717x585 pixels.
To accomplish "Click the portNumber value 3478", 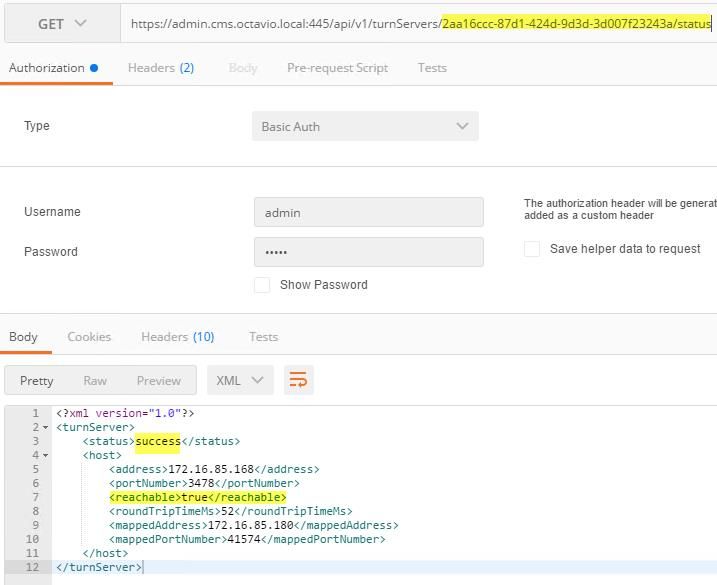I will [201, 483].
